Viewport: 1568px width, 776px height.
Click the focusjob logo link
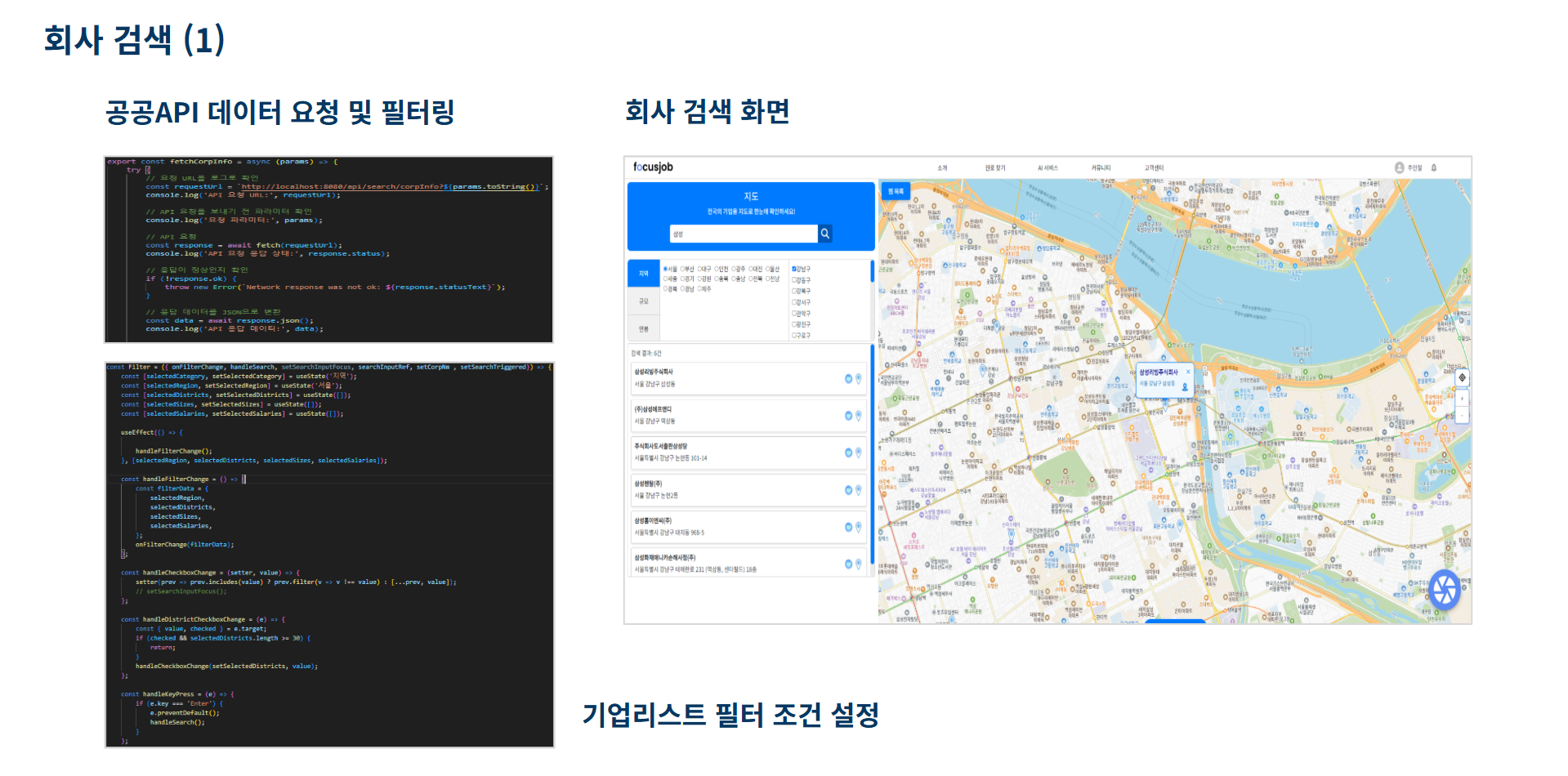(x=653, y=167)
